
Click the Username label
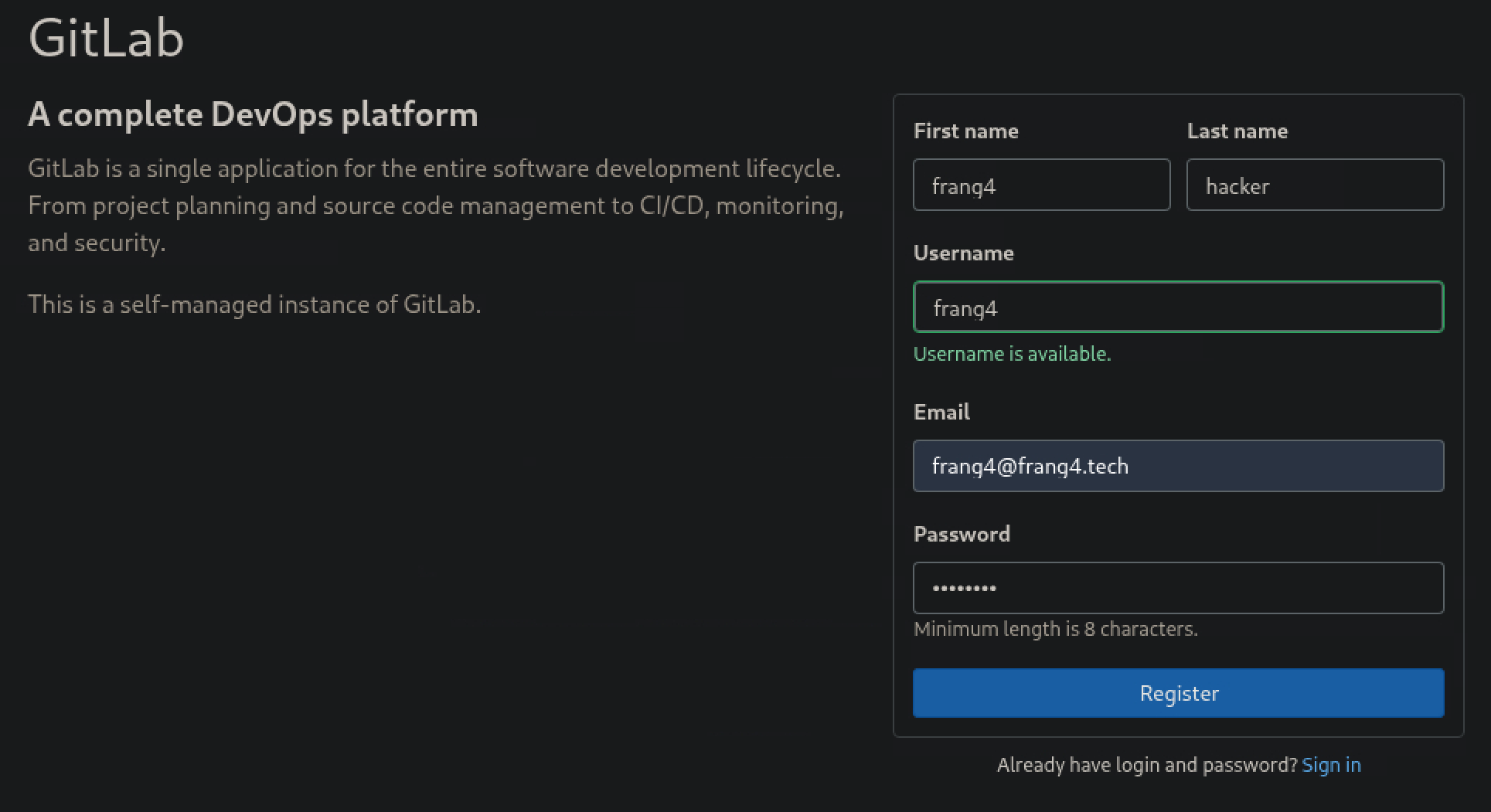pyautogui.click(x=963, y=253)
